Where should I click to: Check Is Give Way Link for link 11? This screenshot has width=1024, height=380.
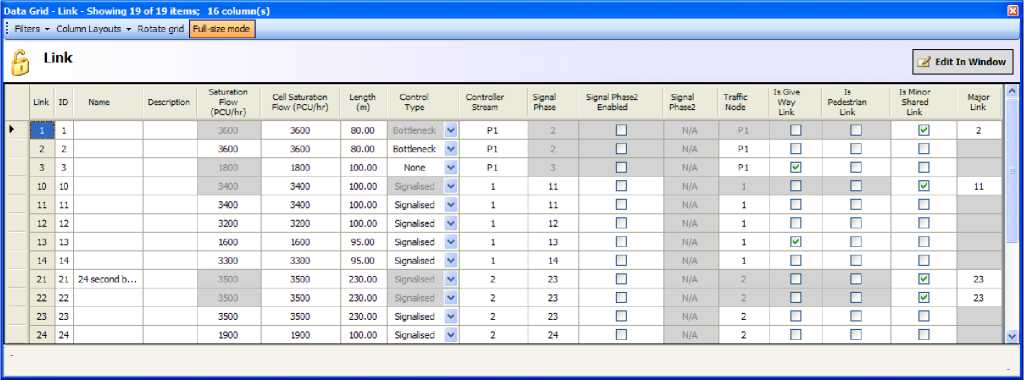(795, 205)
